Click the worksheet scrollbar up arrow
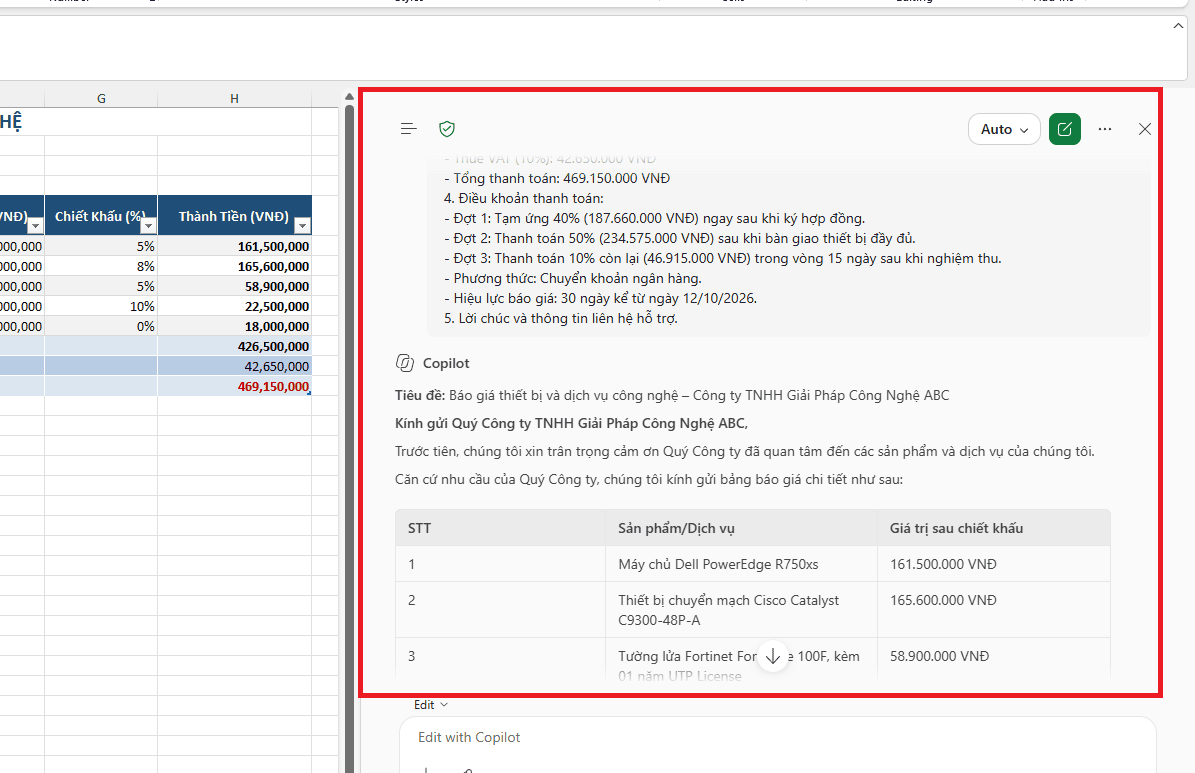 pos(349,97)
